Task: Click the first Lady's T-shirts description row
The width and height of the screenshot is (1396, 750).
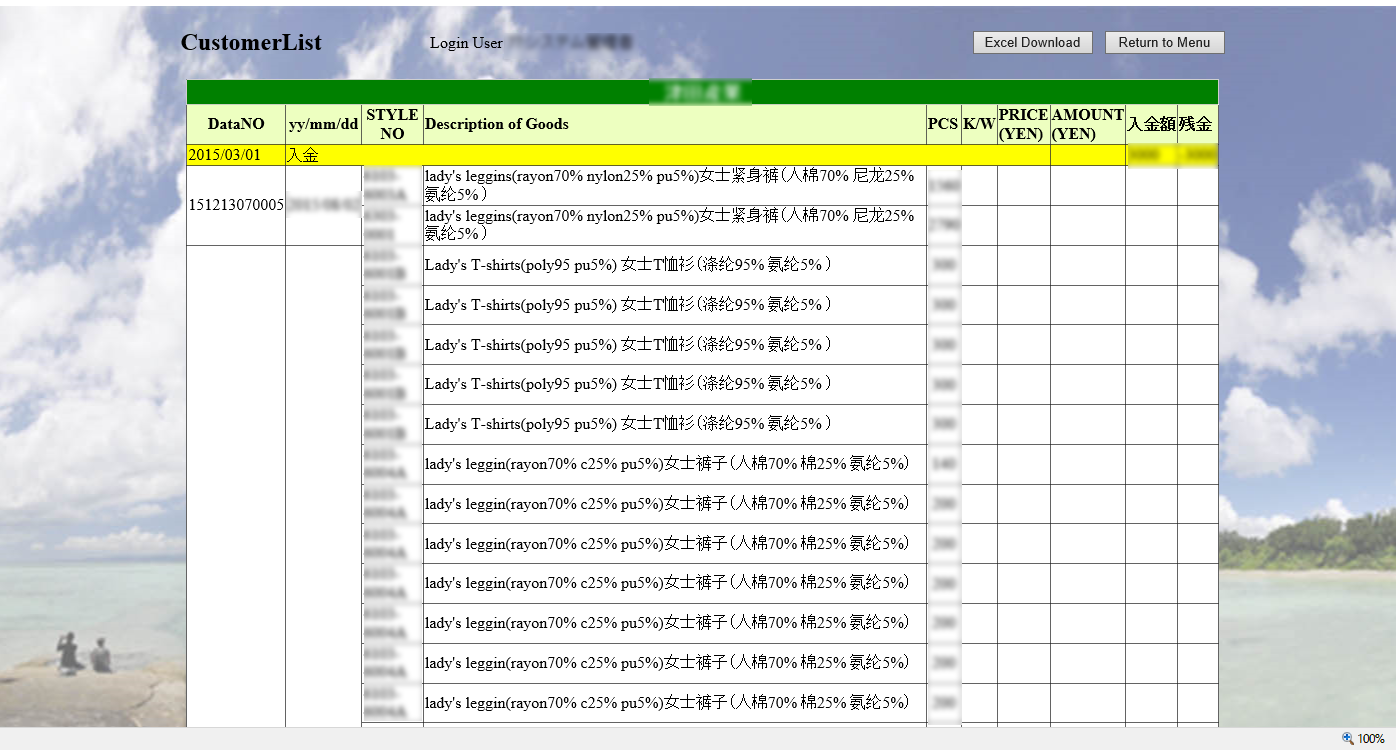Action: [x=627, y=265]
